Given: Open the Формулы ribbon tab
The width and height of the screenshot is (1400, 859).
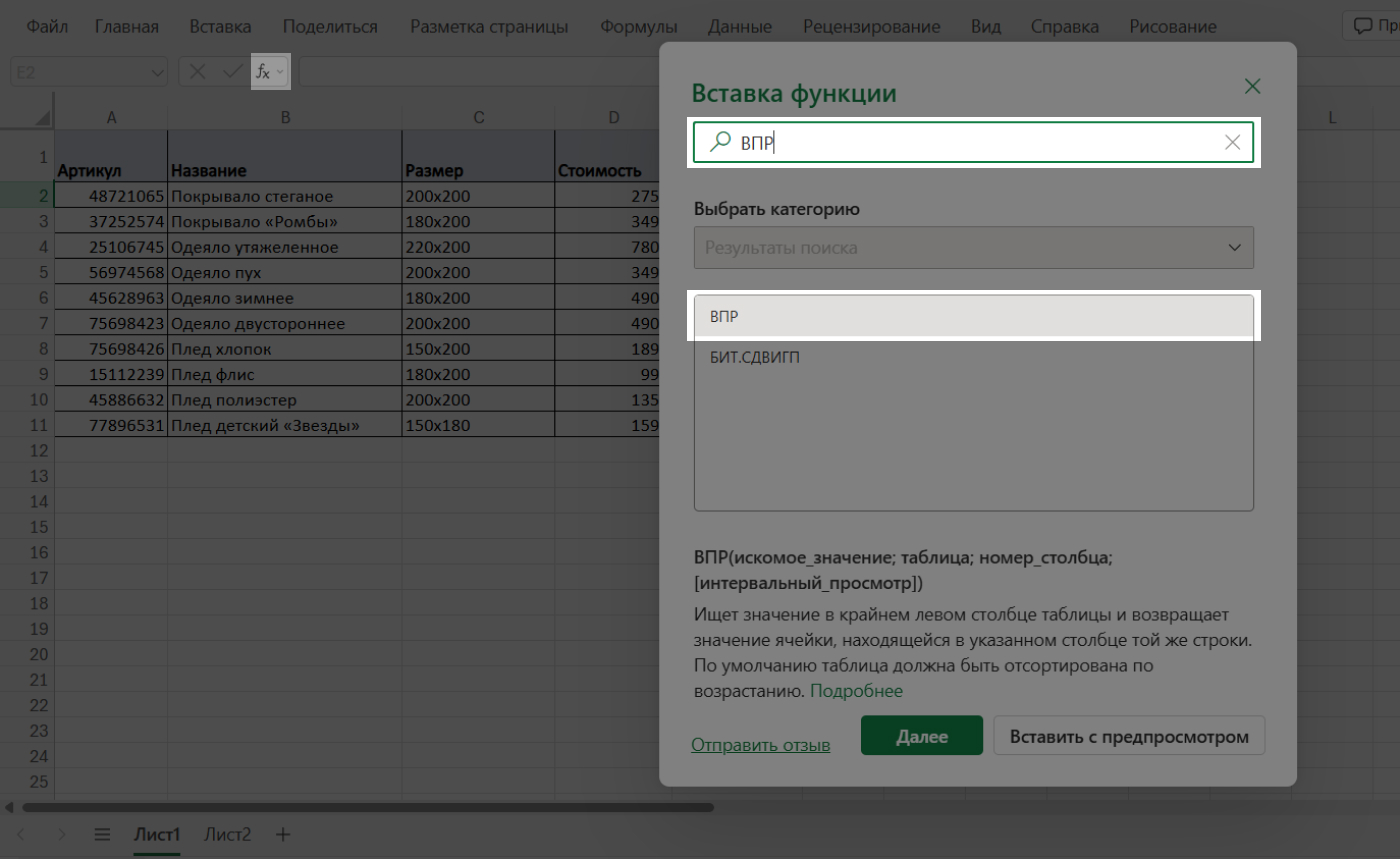Looking at the screenshot, I should click(638, 27).
